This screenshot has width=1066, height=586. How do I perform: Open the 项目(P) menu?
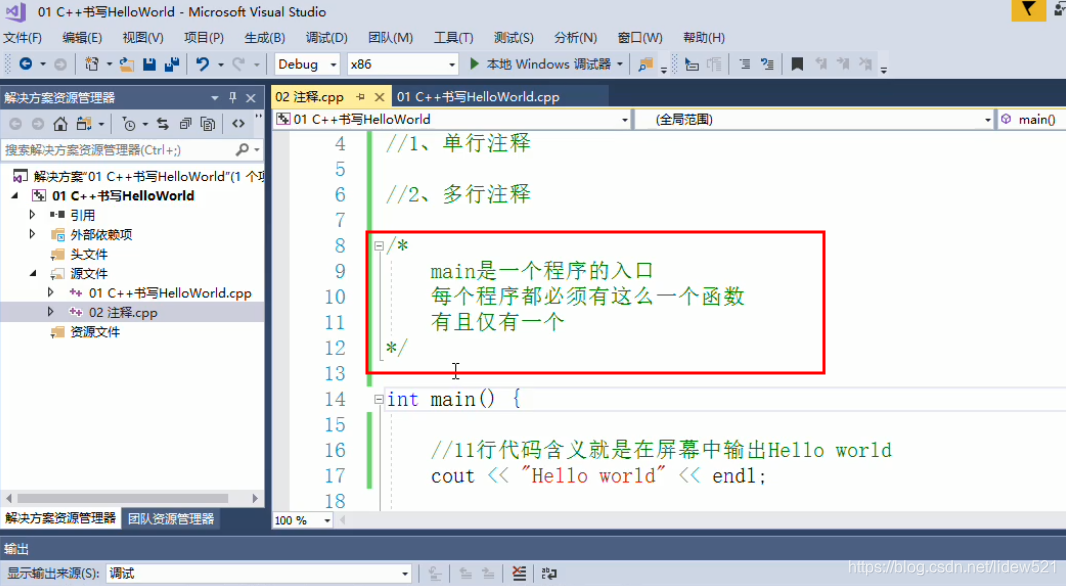click(203, 38)
